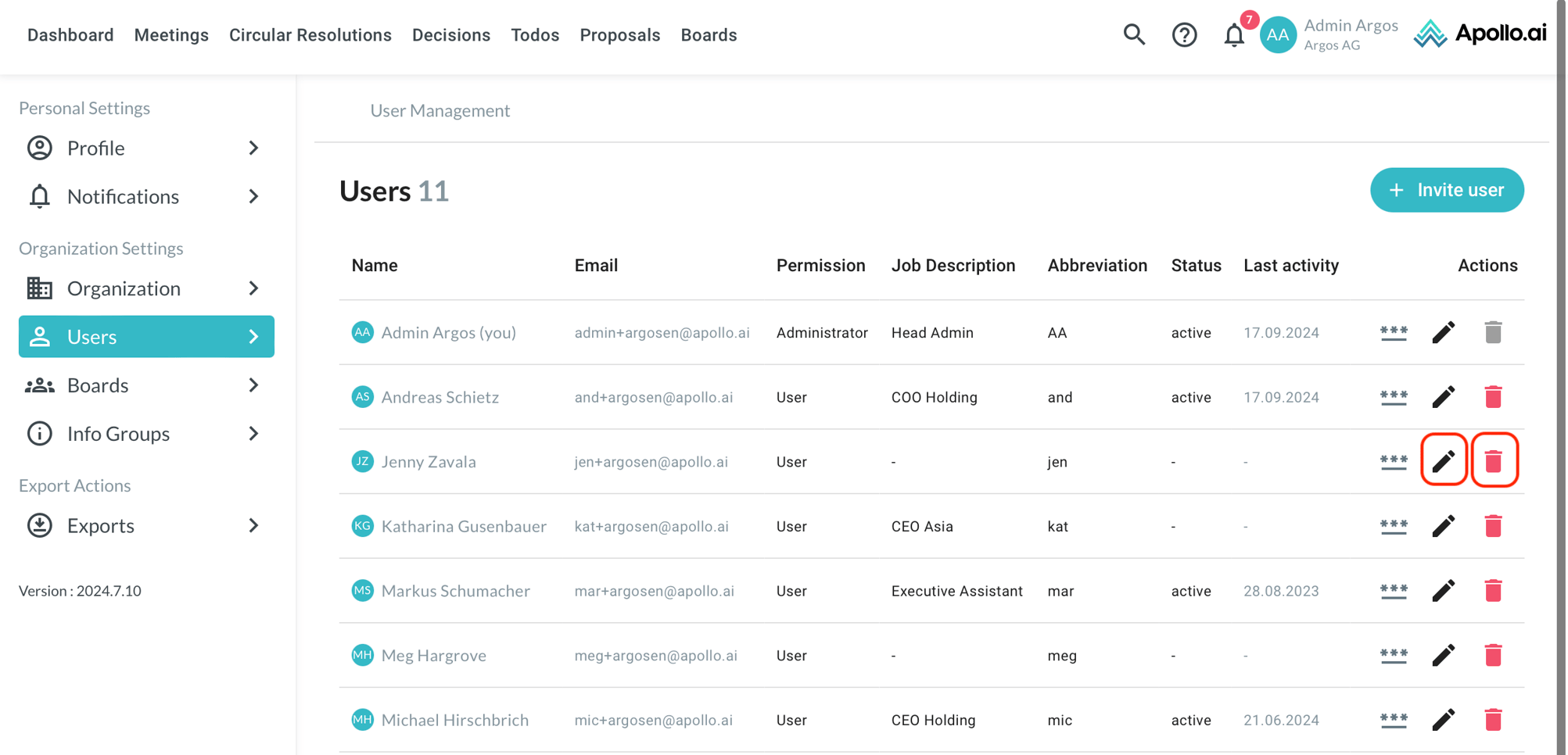Open Jenny Zavala's user name link
The image size is (1568, 755).
pyautogui.click(x=429, y=462)
